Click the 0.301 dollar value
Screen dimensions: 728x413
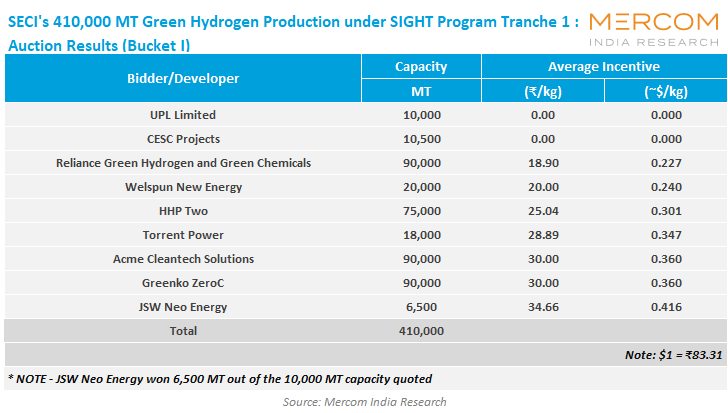(x=666, y=211)
